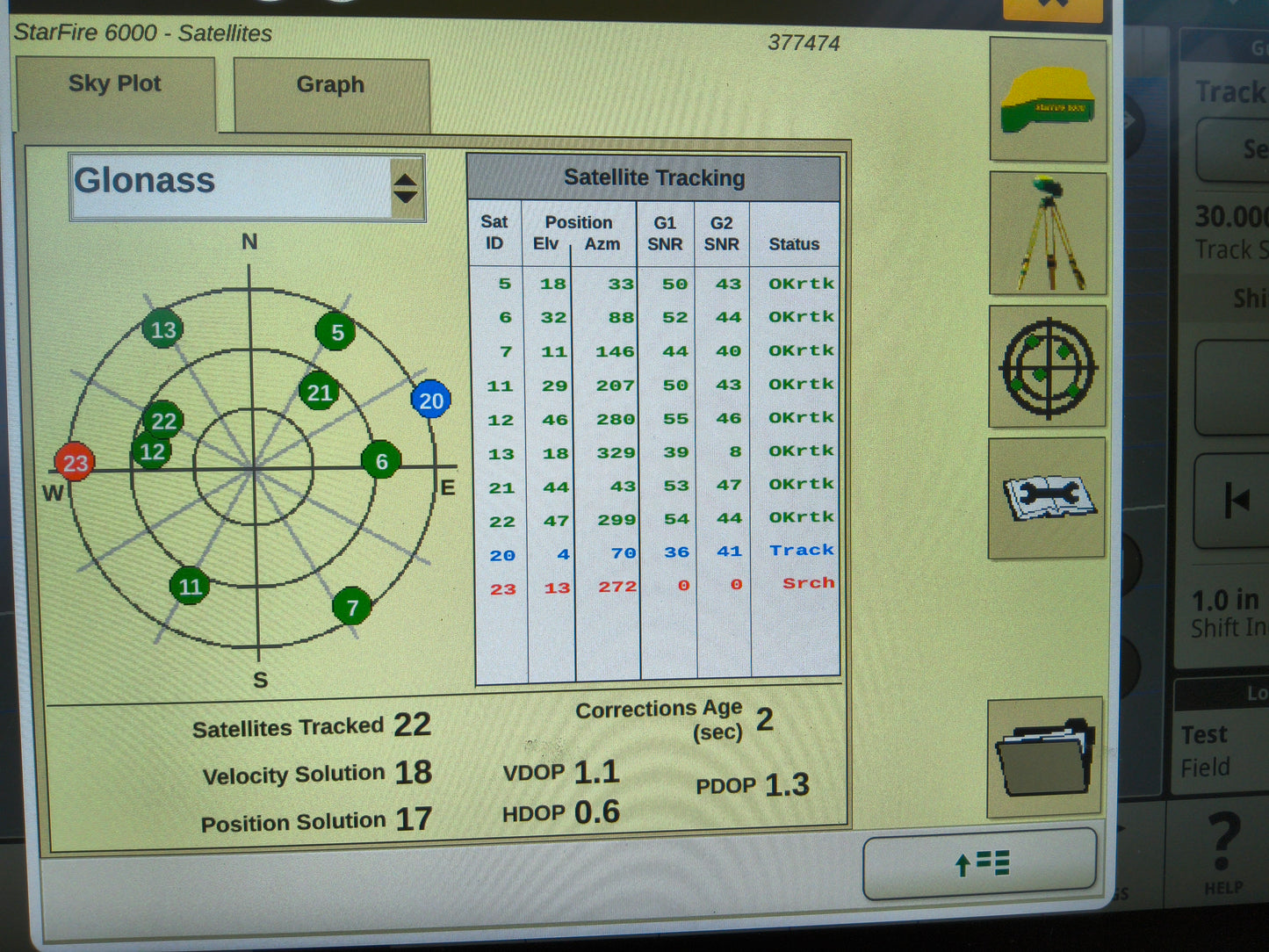Select the RTK base station tripod icon
The height and width of the screenshot is (952, 1269).
pyautogui.click(x=1047, y=233)
